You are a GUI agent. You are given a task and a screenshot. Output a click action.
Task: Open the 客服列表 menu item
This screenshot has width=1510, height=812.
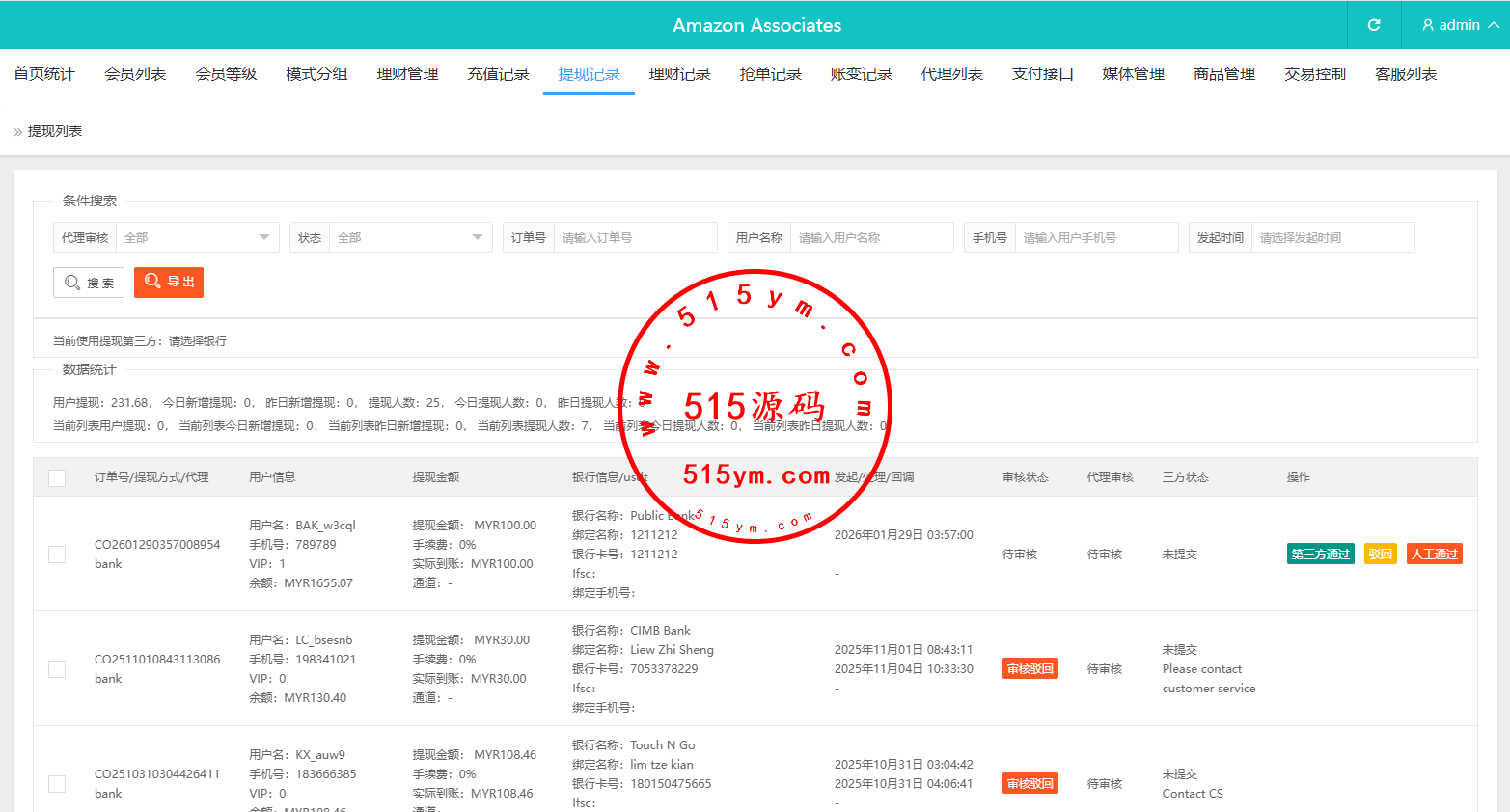[1406, 74]
